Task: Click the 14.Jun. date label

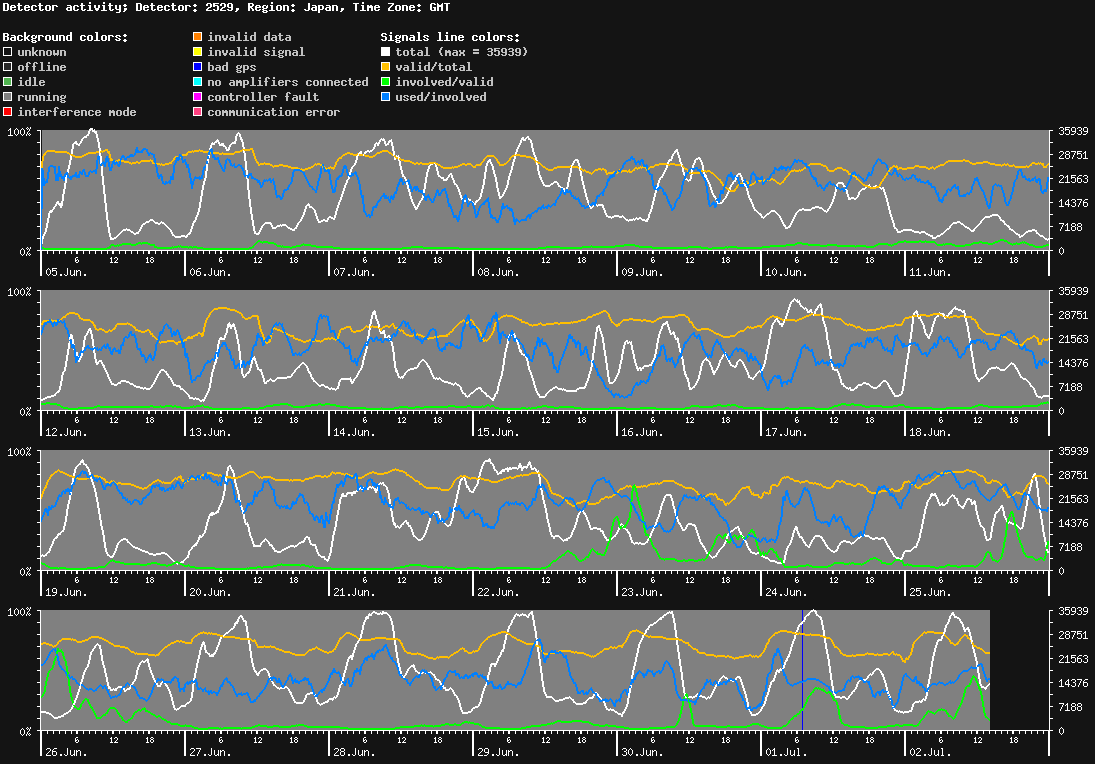Action: coord(354,432)
